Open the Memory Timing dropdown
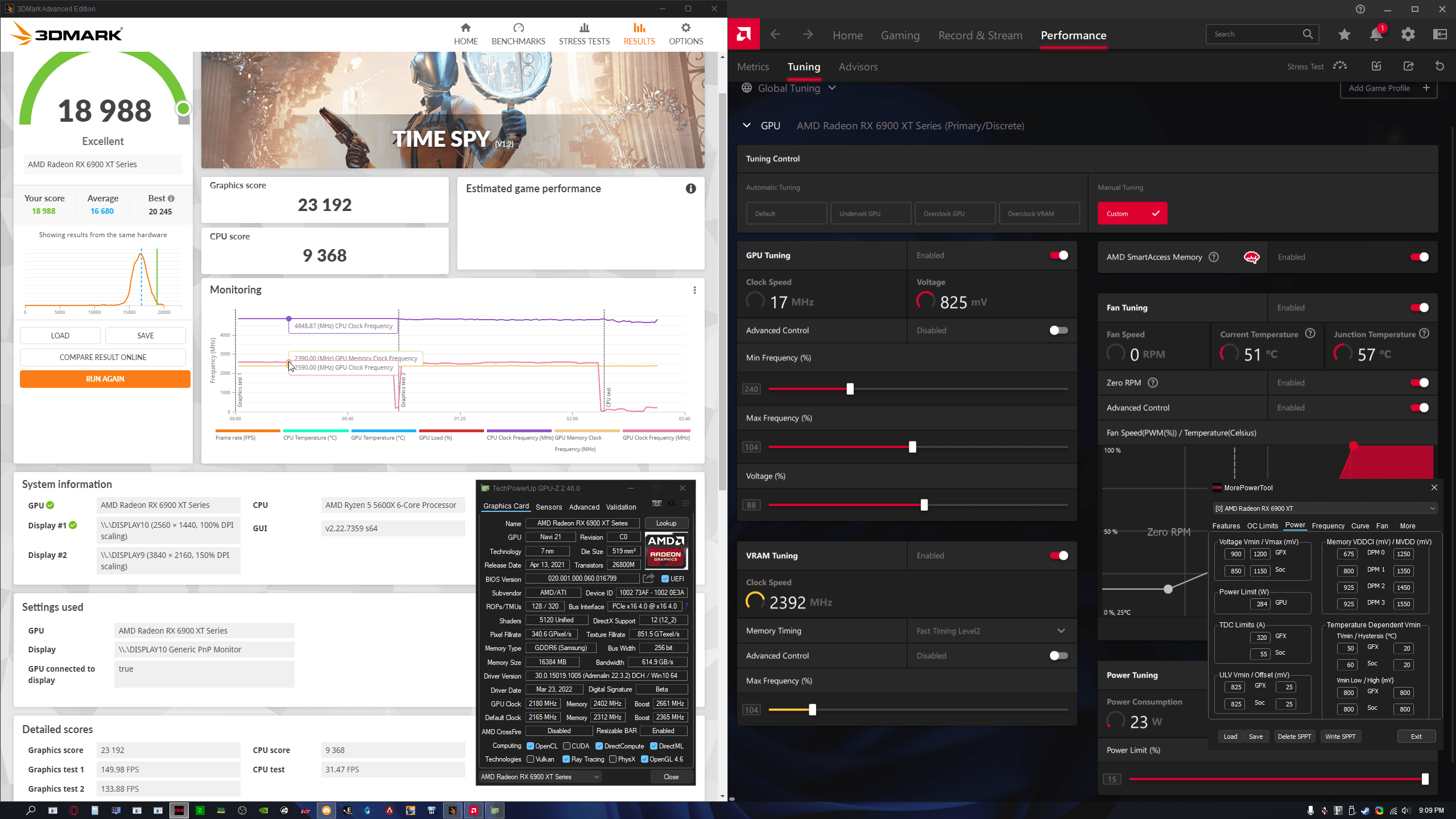Viewport: 1456px width, 819px height. 991,631
